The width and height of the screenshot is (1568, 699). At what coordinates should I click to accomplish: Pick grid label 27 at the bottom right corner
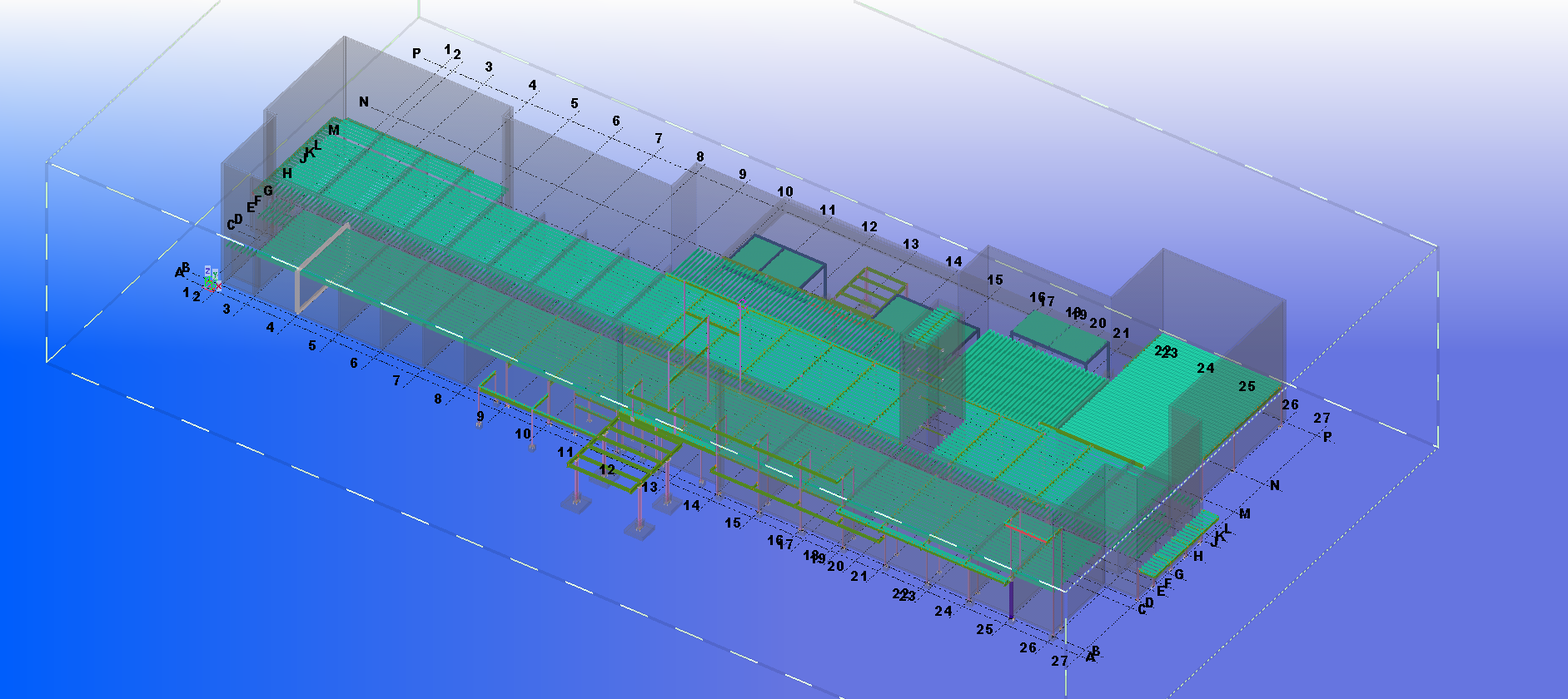tap(1058, 661)
